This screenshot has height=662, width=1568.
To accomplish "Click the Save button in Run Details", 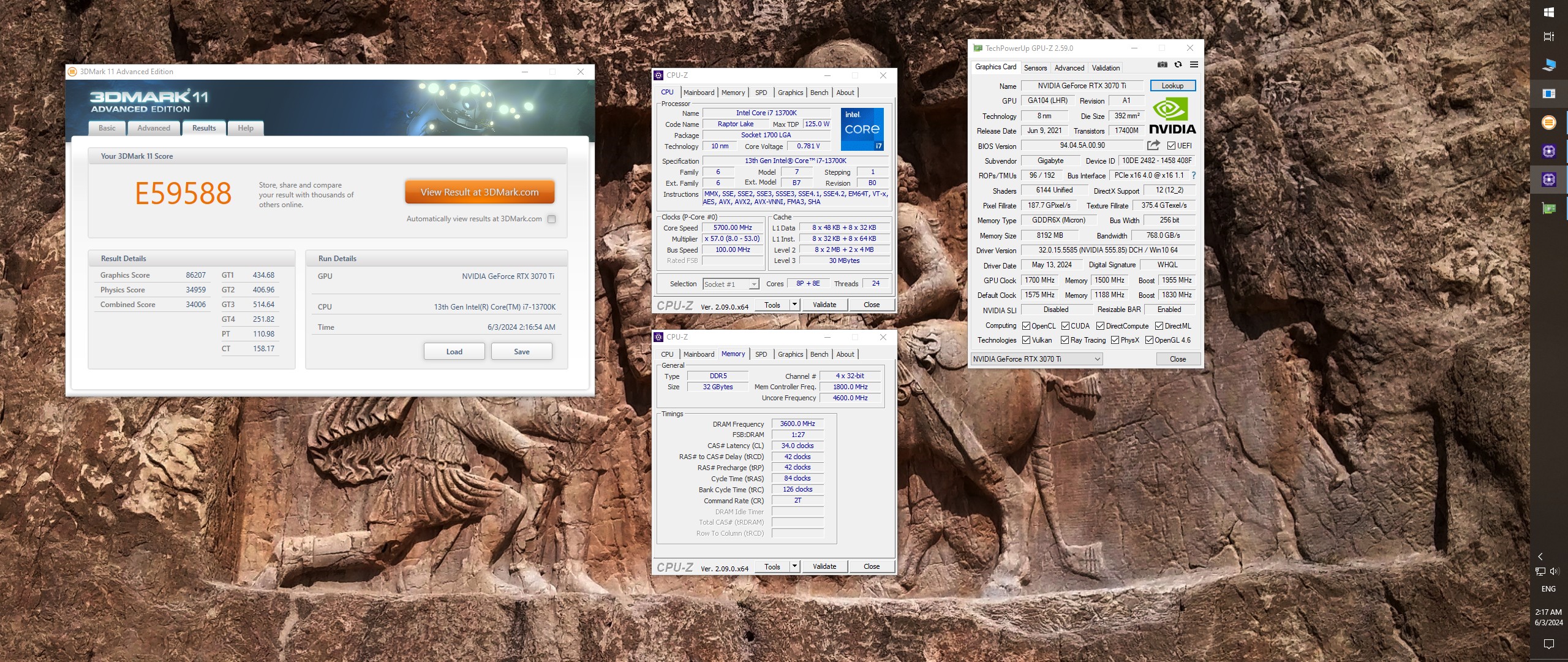I will pos(522,352).
